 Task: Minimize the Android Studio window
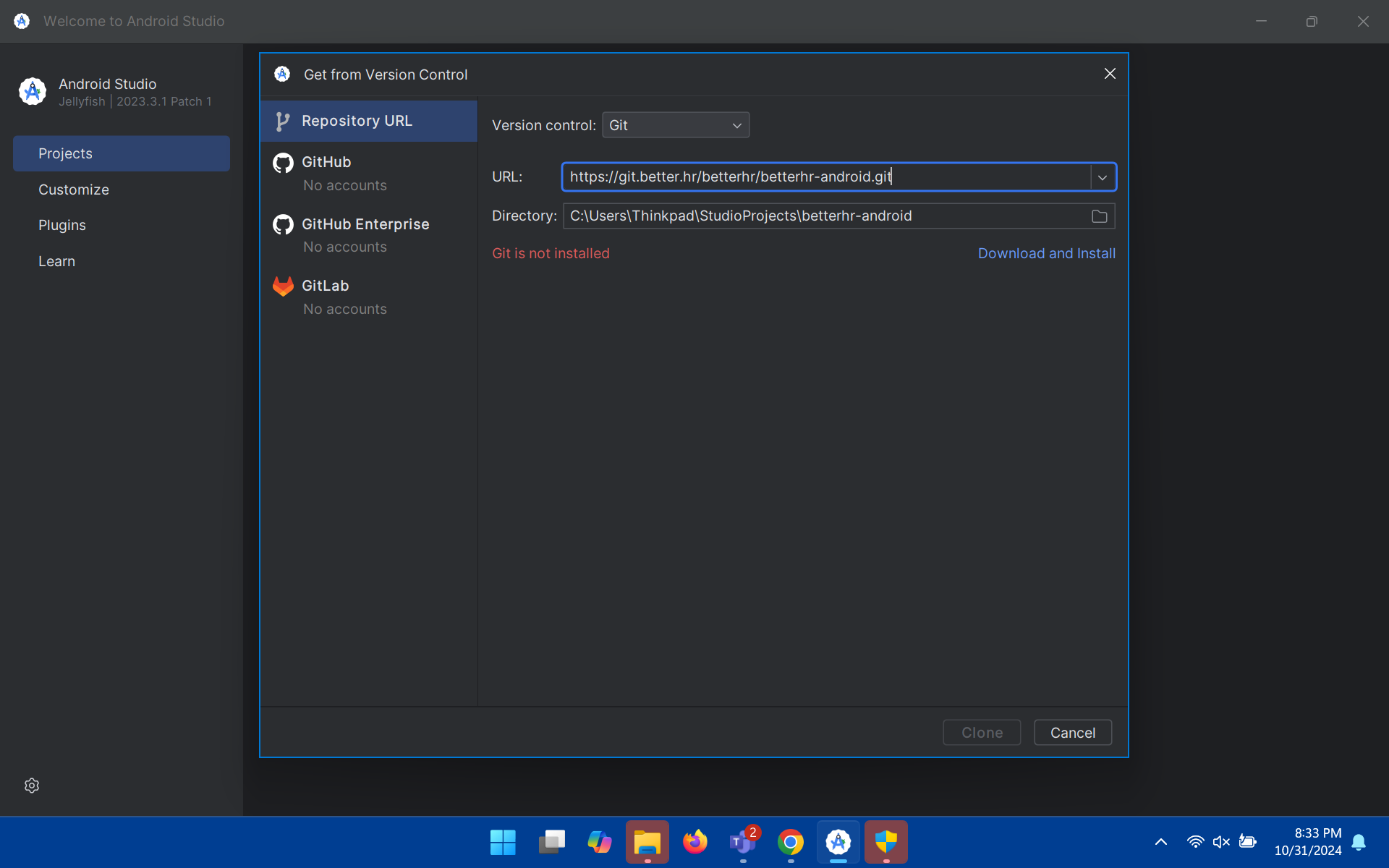(1261, 21)
